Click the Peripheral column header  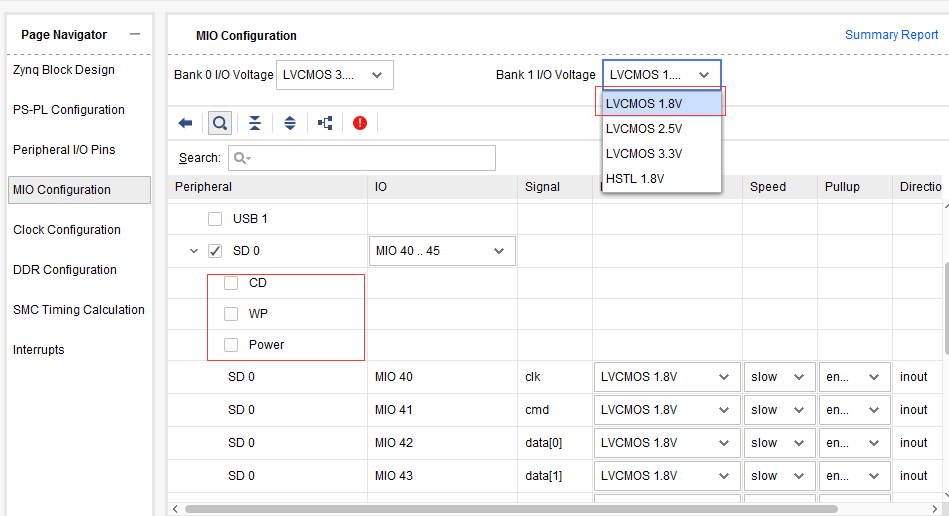pyautogui.click(x=268, y=187)
